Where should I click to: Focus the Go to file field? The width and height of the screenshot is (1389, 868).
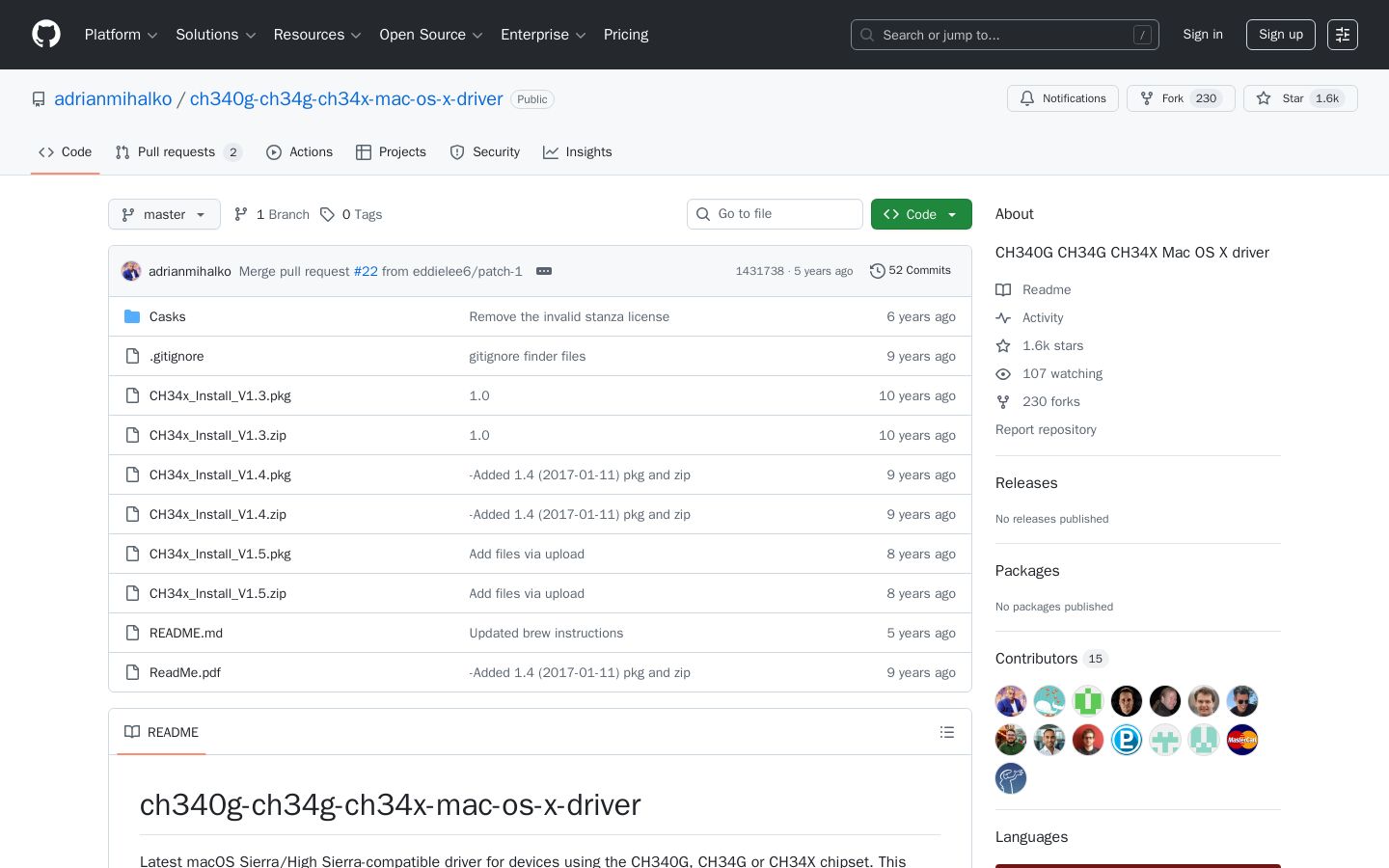775,214
